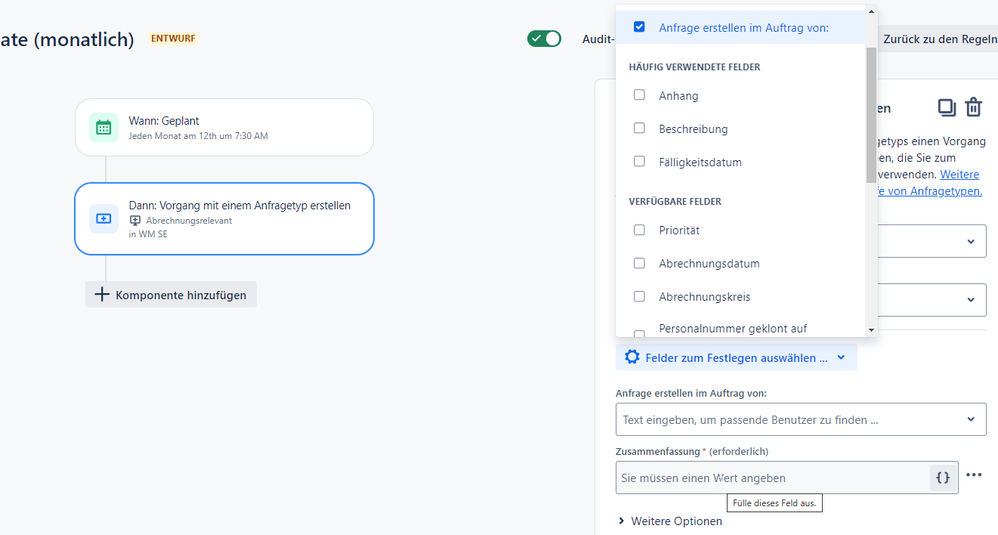Open the lower partially hidden dropdown chevron
The image size is (998, 535).
coord(971,300)
